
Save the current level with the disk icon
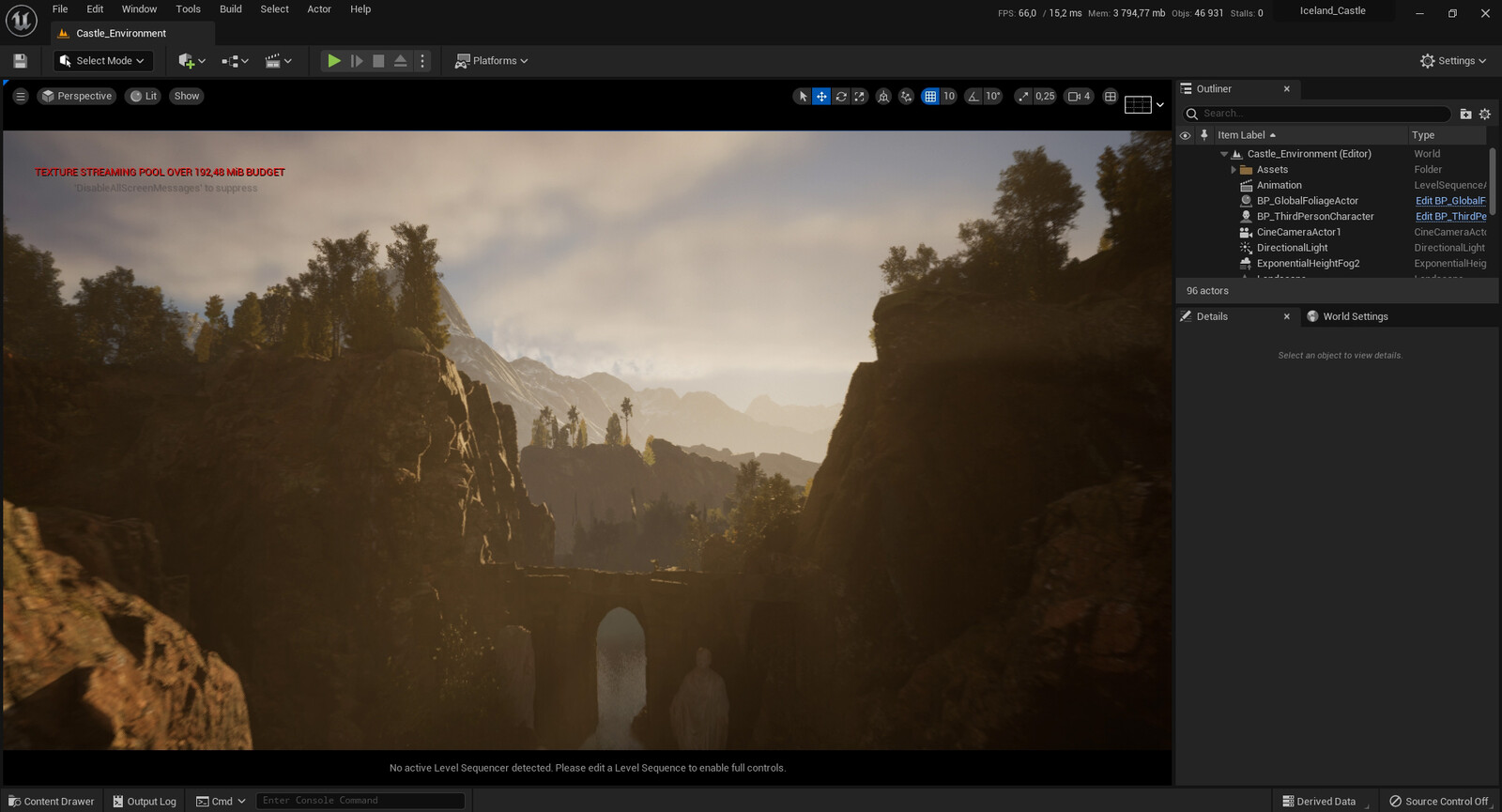tap(20, 60)
